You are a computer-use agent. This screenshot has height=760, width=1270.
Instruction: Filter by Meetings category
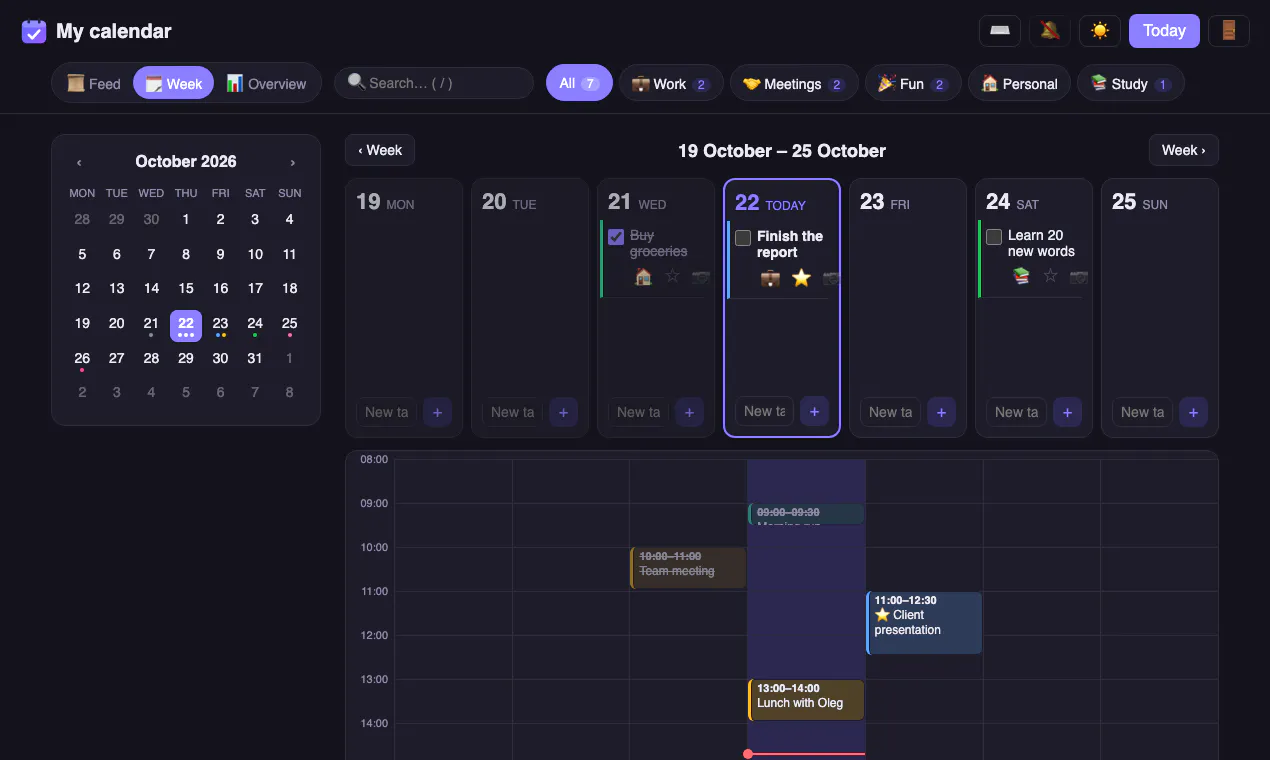click(x=794, y=84)
